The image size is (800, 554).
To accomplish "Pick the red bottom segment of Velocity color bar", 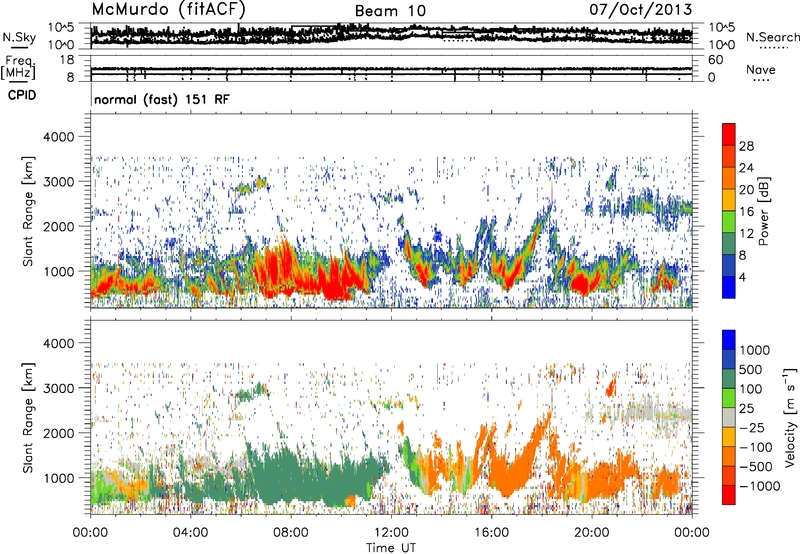I will point(729,495).
